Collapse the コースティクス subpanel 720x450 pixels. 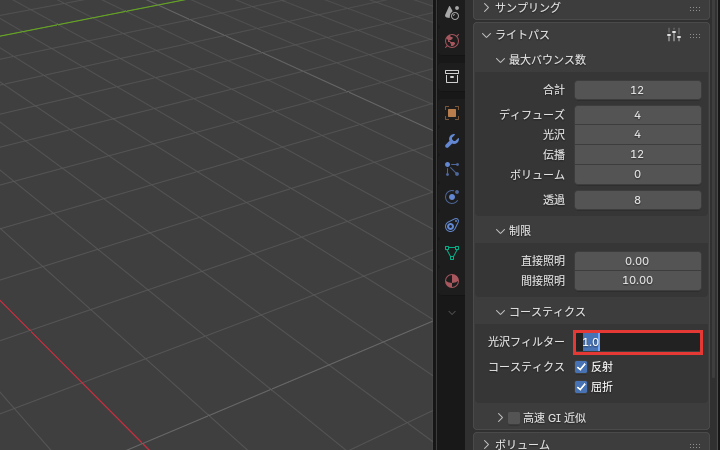click(500, 312)
